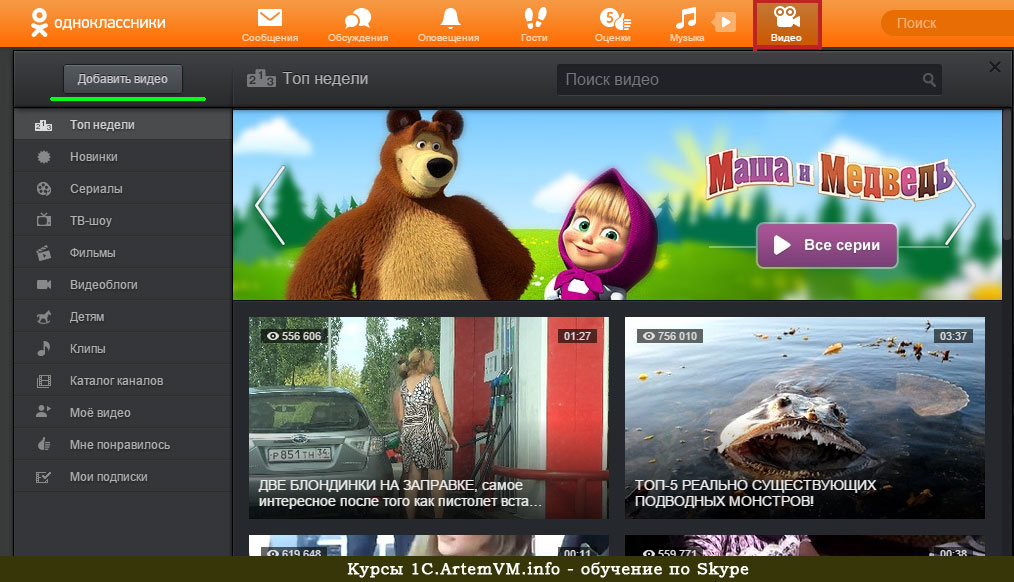Viewport: 1014px width, 582px height.
Task: Click the Каталог каналов filmstrip icon
Action: (43, 381)
